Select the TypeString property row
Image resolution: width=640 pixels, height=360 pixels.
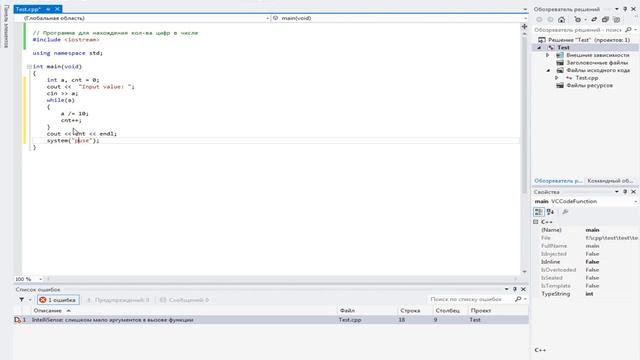click(586, 293)
